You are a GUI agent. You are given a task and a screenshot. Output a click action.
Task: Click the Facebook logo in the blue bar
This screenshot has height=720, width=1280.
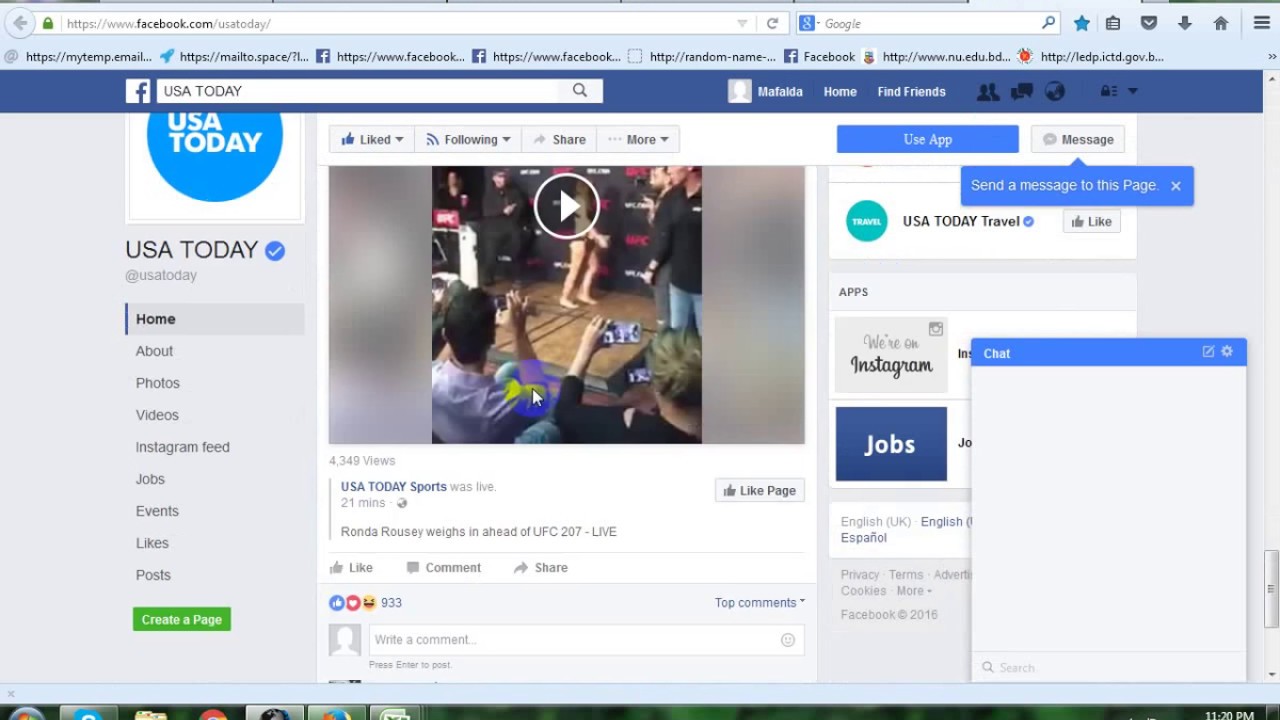(x=138, y=91)
